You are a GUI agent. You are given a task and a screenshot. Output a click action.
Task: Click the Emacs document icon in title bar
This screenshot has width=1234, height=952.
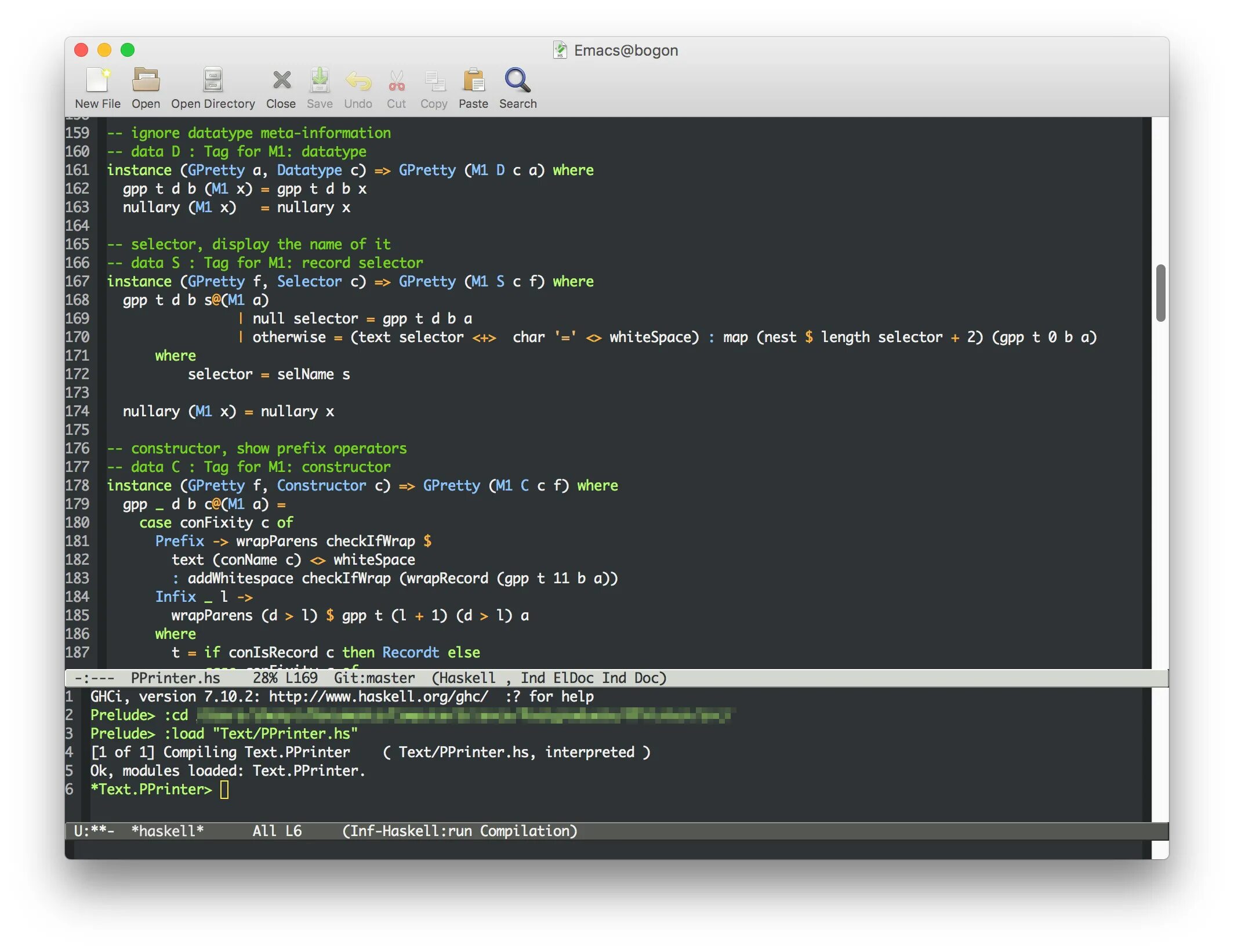(x=560, y=50)
